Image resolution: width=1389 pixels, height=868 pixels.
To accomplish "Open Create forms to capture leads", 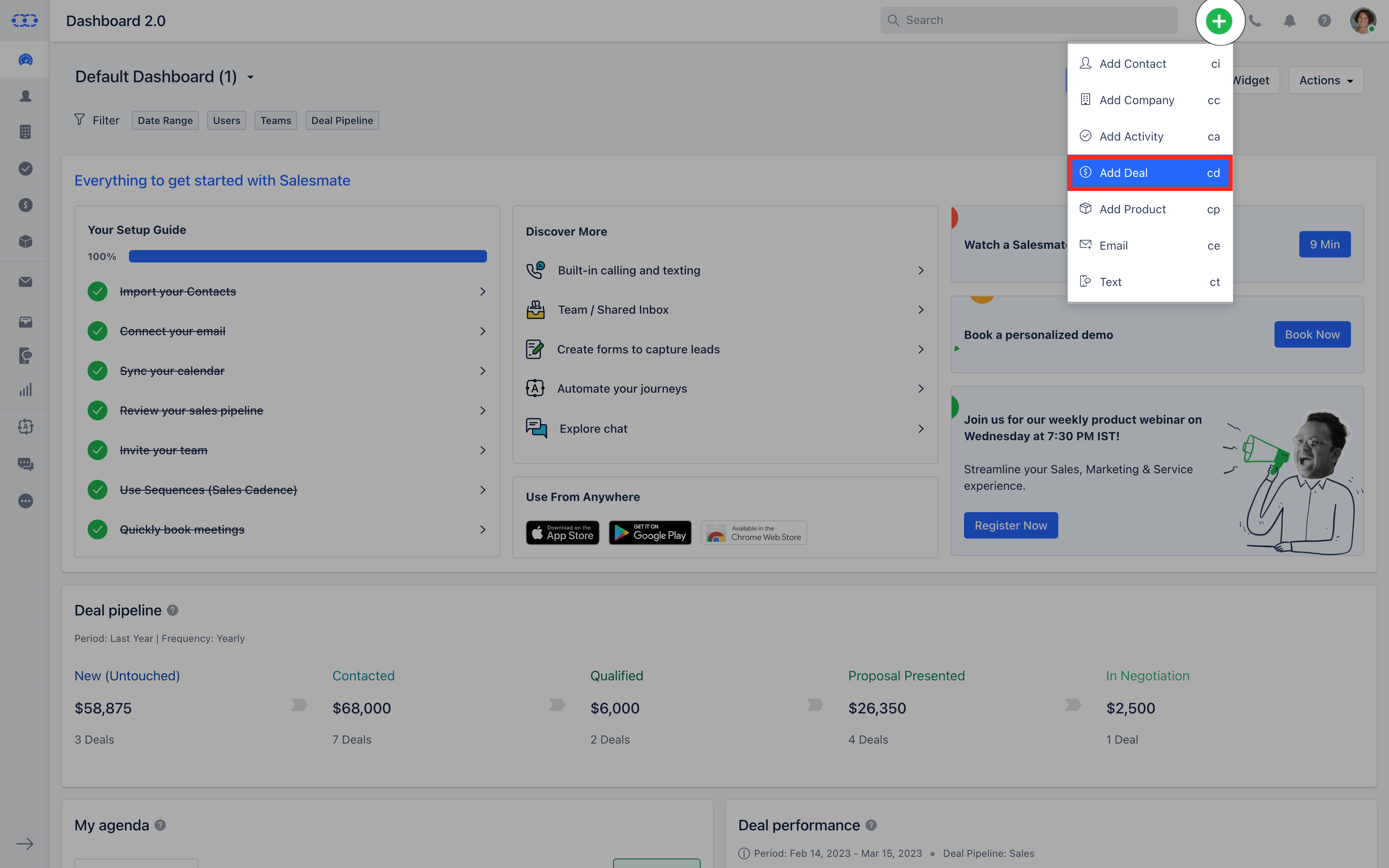I will [x=725, y=349].
